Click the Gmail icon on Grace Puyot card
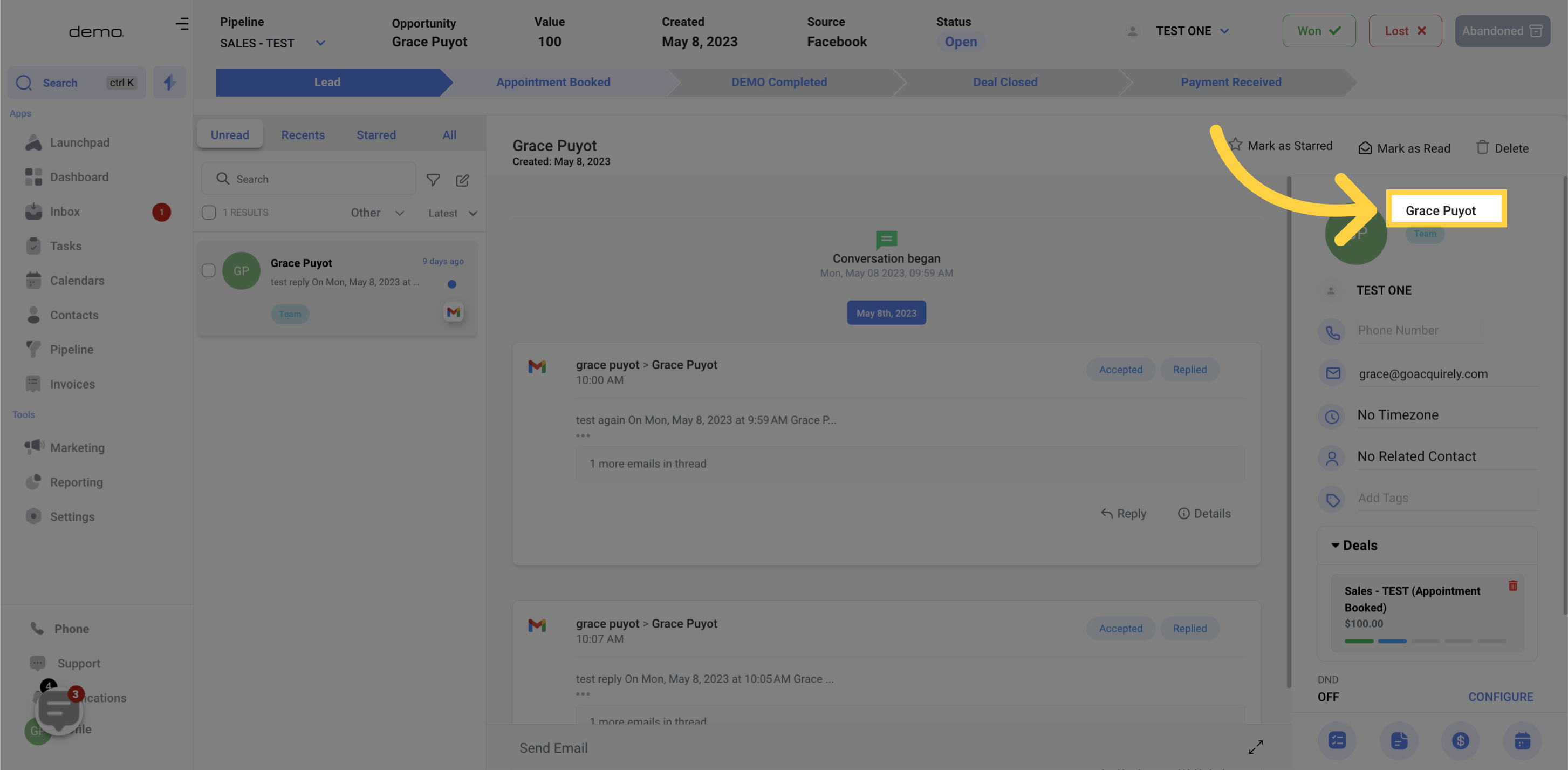This screenshot has height=770, width=1568. (x=454, y=312)
